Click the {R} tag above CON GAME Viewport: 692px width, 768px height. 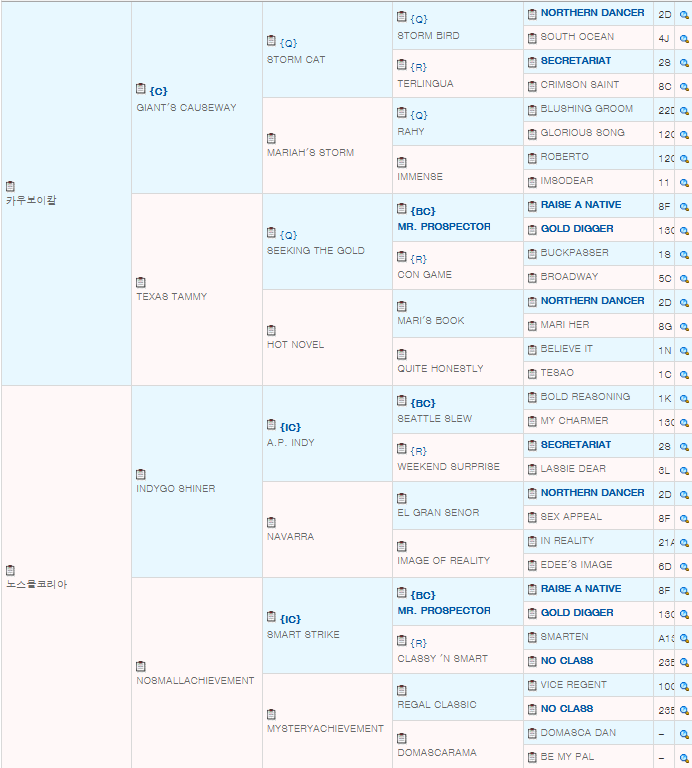[x=419, y=259]
